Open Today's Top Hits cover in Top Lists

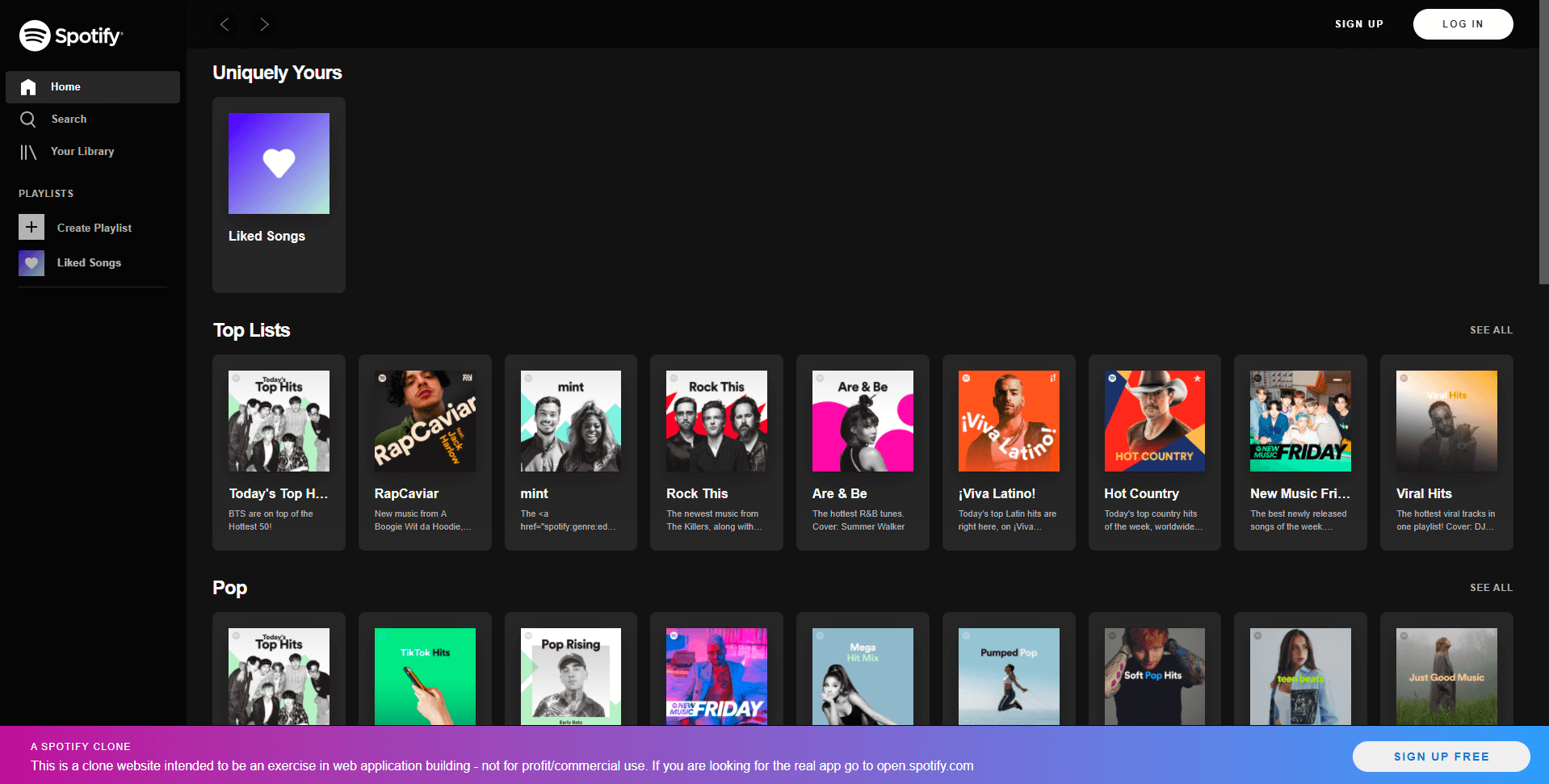(x=279, y=421)
